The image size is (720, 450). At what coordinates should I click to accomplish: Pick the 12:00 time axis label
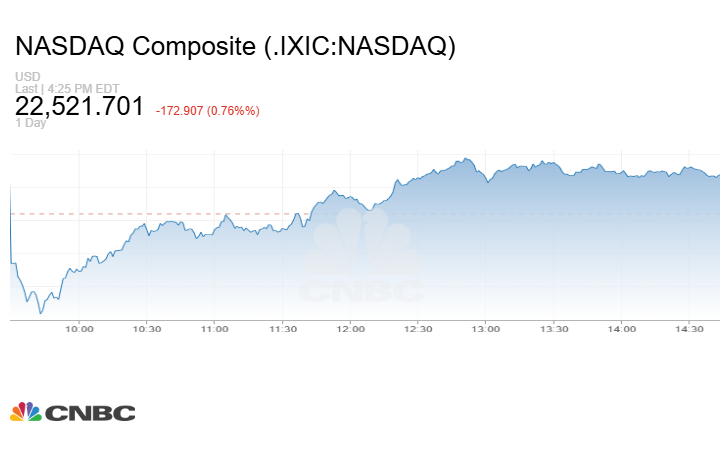[351, 329]
